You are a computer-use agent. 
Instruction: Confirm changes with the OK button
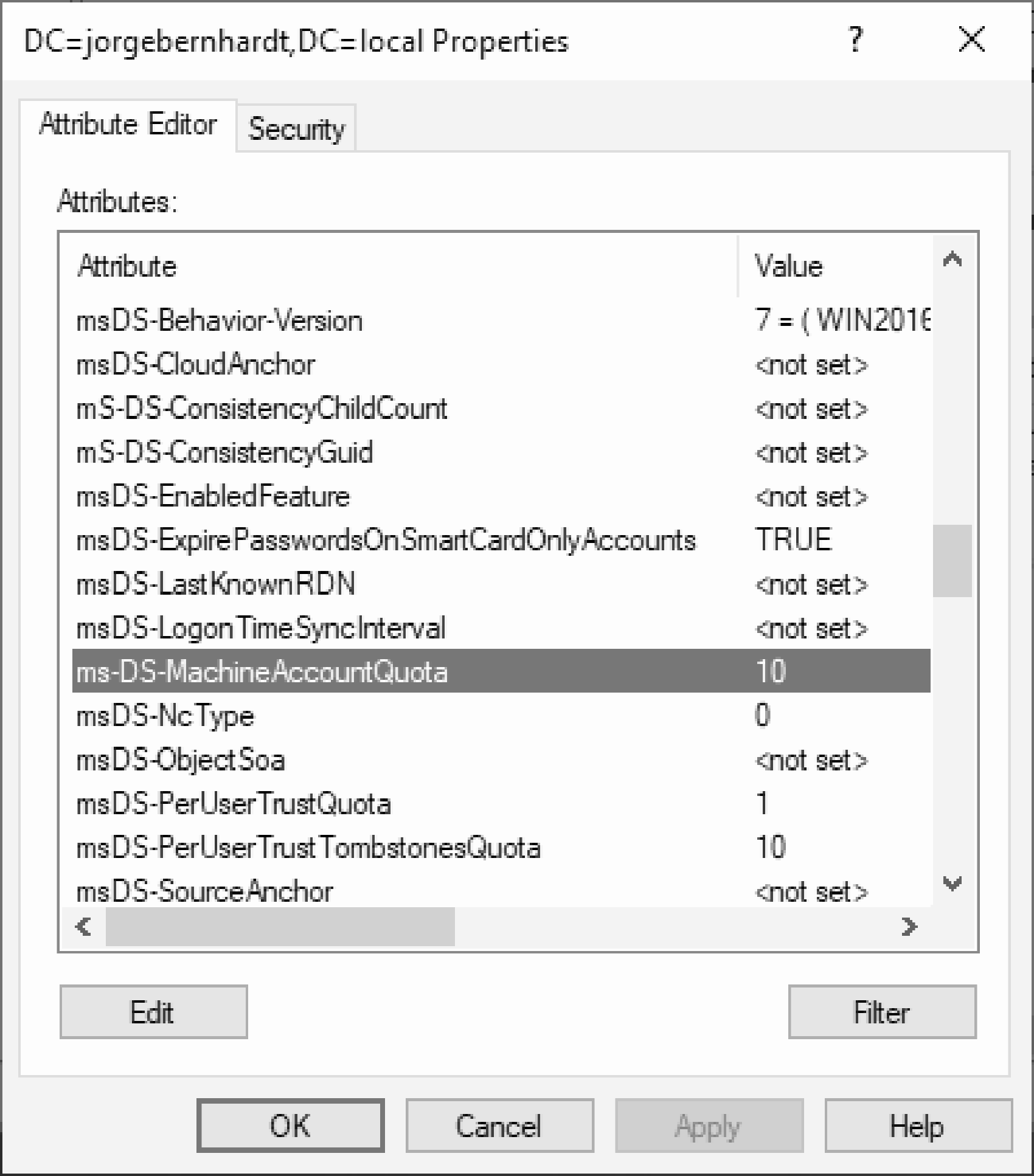coord(290,1126)
